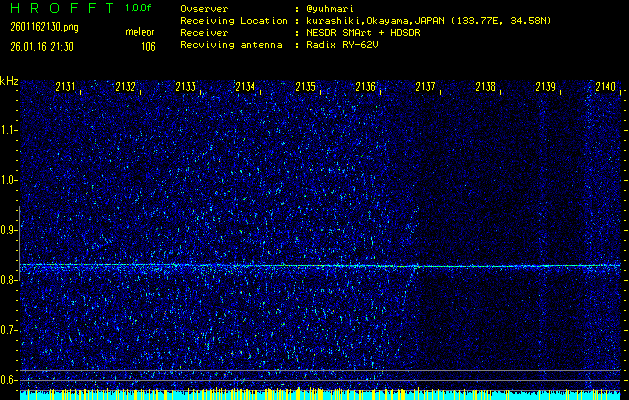Click the 0.7 frequency axis label
Viewport: 629px width, 400px height.
tap(9, 329)
